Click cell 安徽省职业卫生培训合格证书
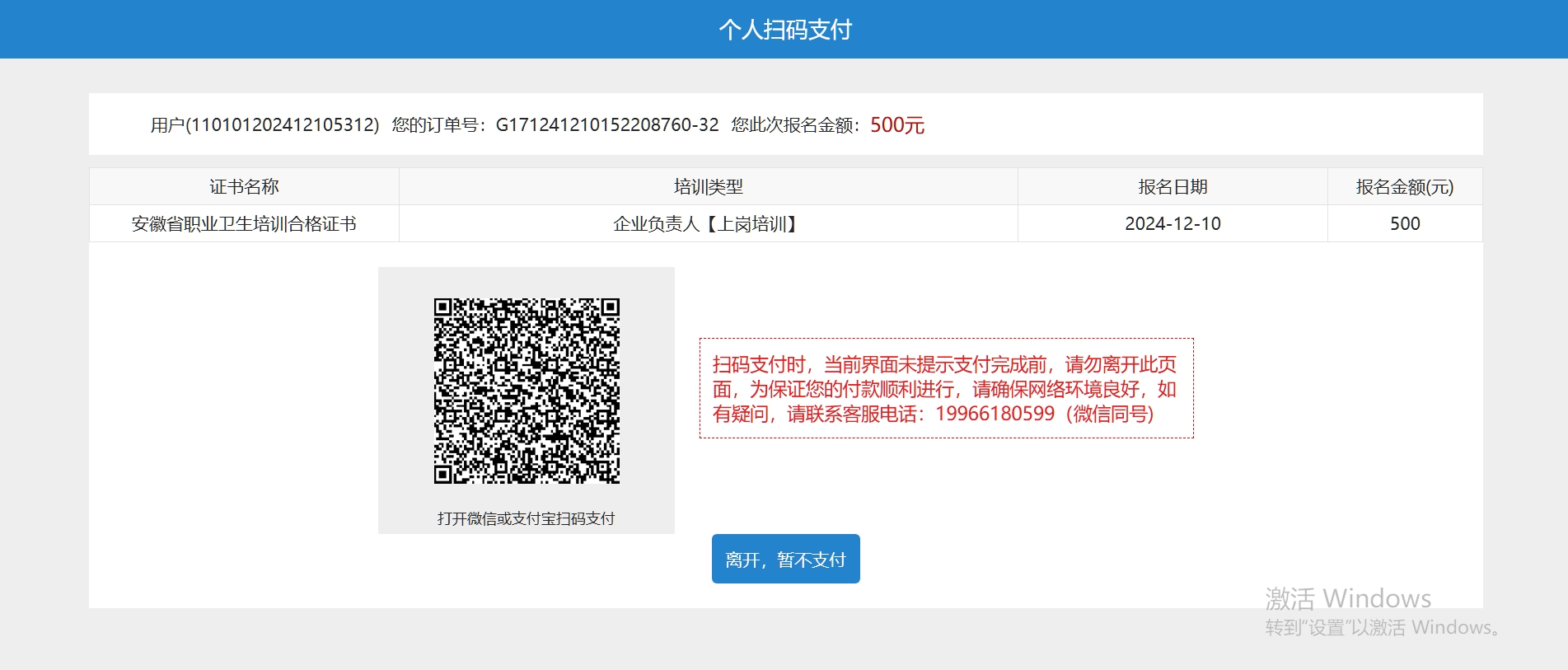Viewport: 1568px width, 670px height. [244, 223]
